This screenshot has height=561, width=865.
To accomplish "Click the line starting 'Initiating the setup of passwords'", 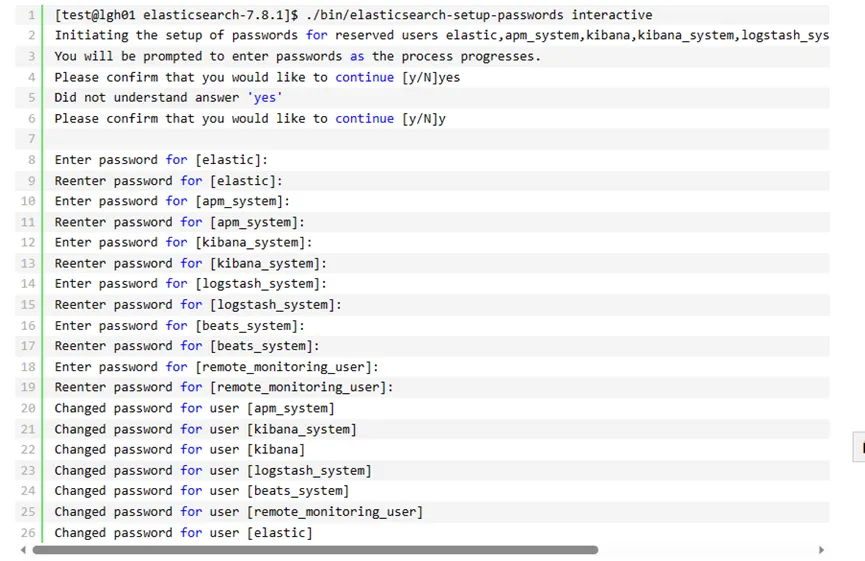I will [x=441, y=35].
